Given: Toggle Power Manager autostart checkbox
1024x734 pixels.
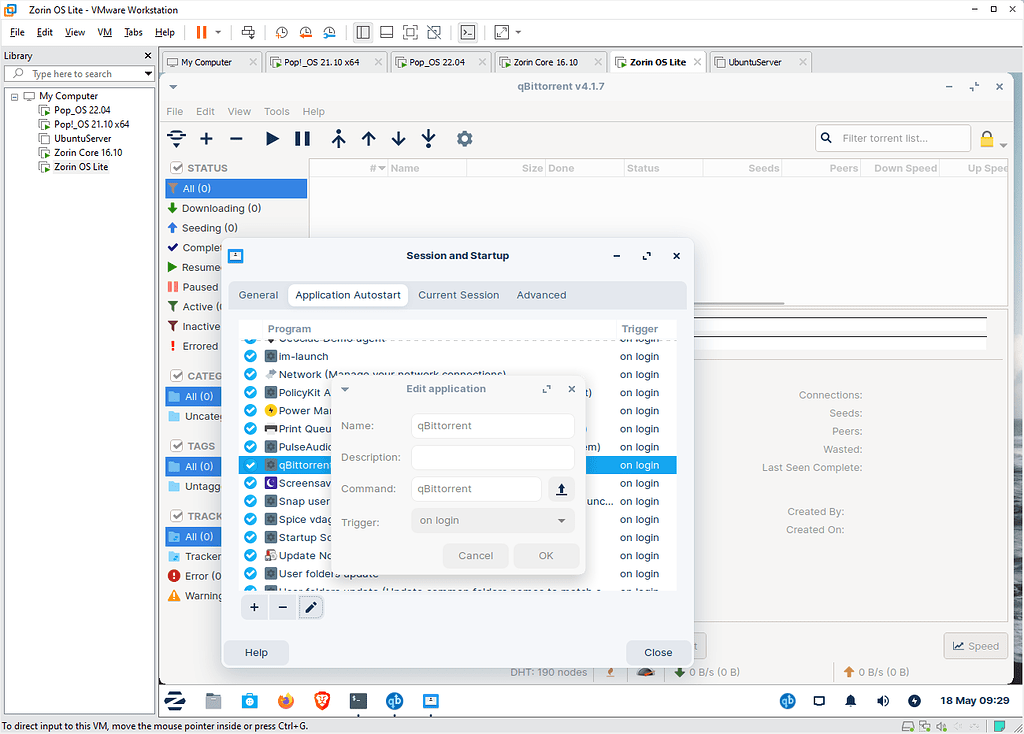Looking at the screenshot, I should [250, 410].
